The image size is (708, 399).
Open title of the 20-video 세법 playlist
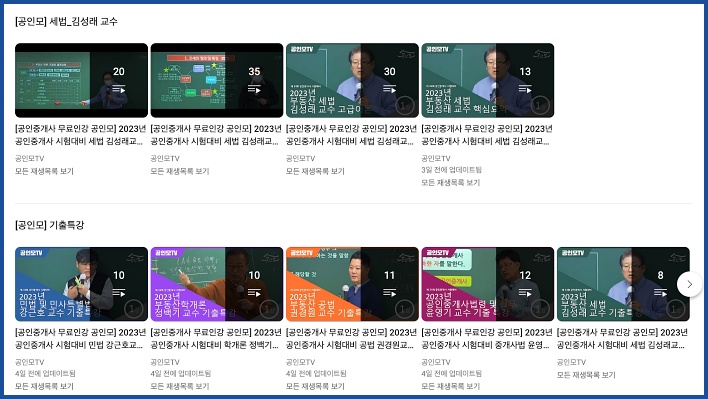coord(80,135)
